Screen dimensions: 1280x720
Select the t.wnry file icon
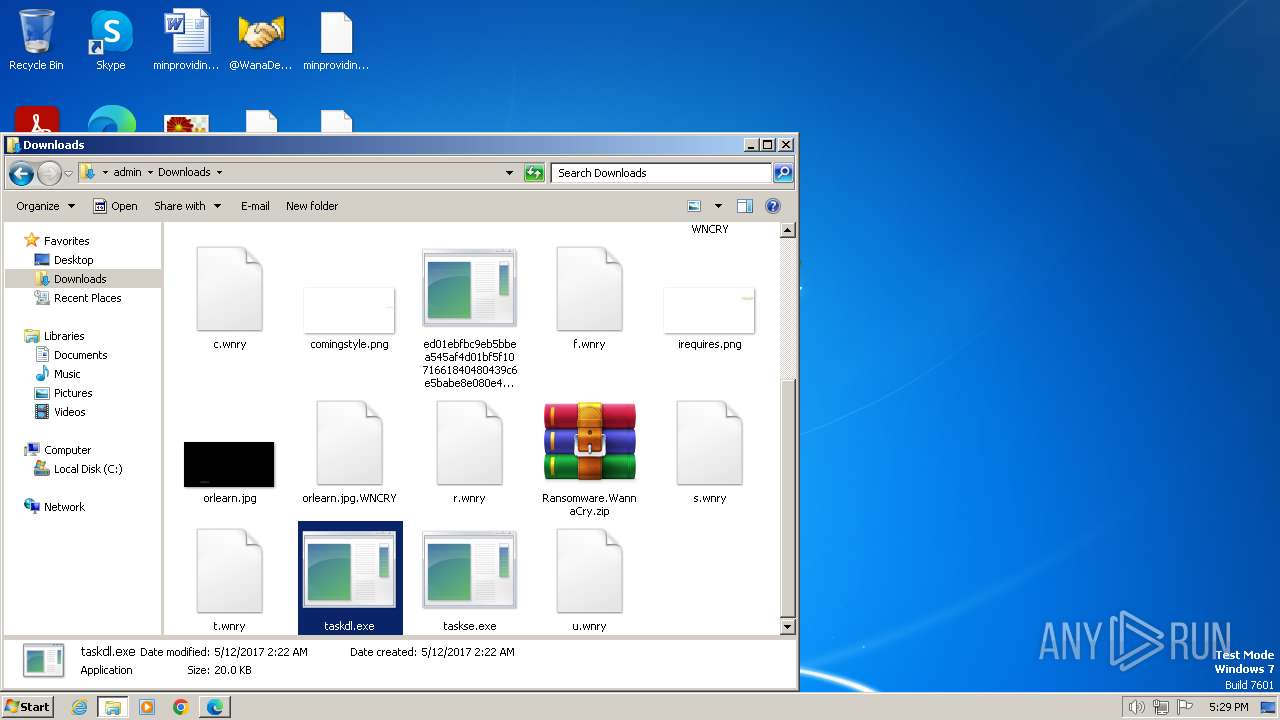[x=230, y=571]
